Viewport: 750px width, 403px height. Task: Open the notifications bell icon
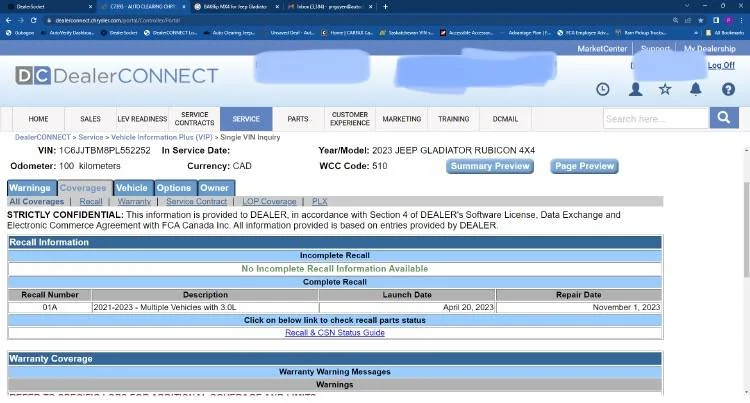(x=695, y=89)
